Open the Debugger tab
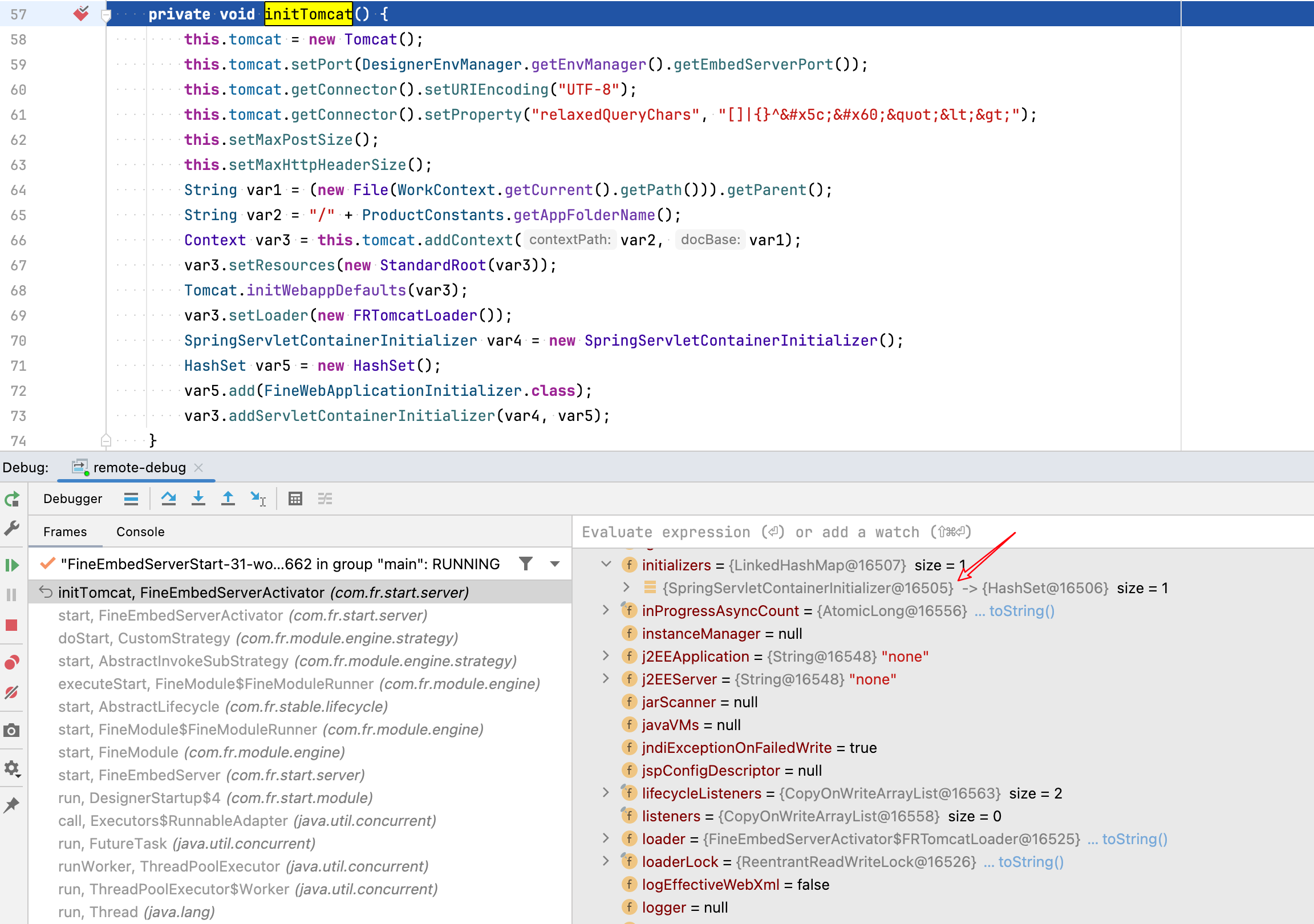1314x924 pixels. pos(72,499)
